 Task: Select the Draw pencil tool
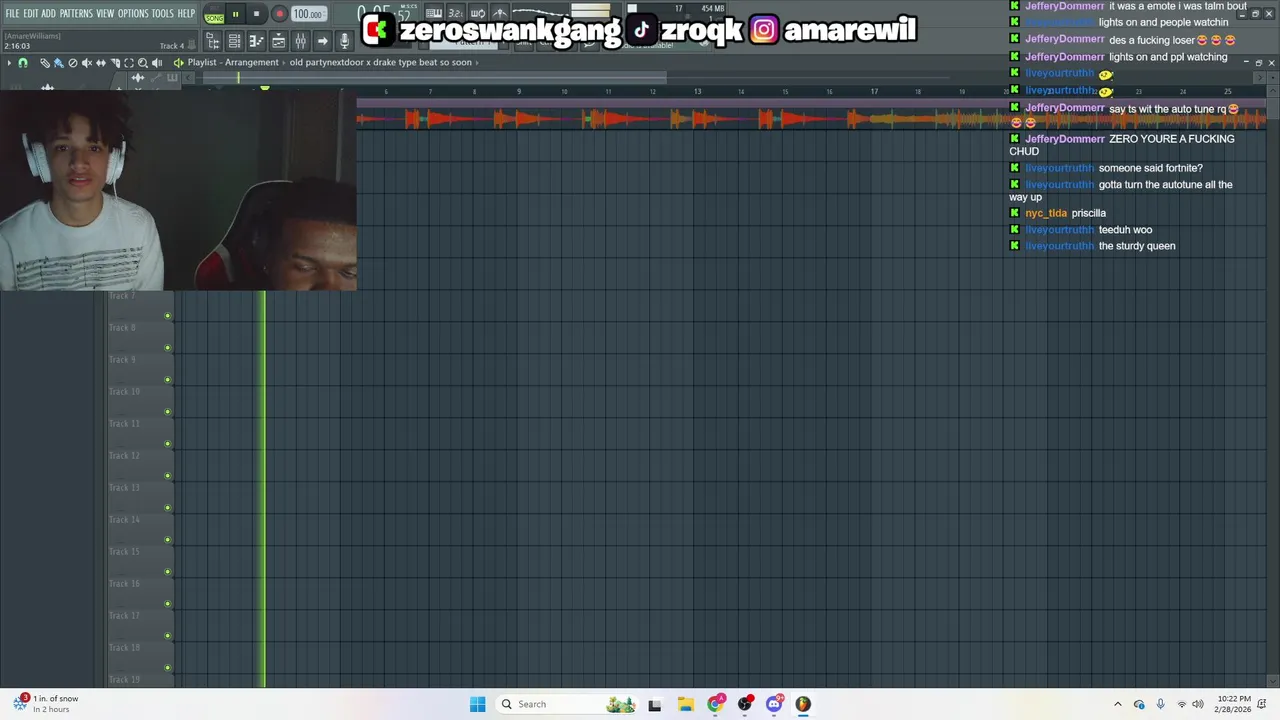pyautogui.click(x=44, y=62)
